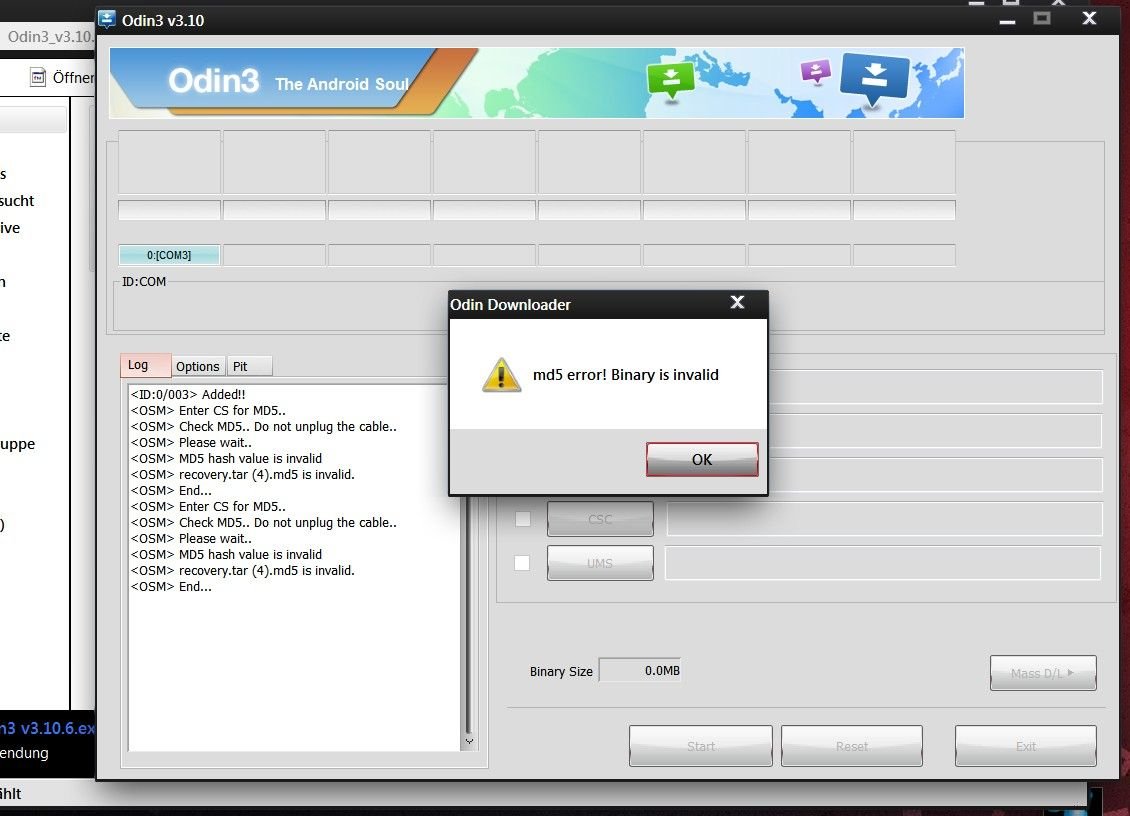Open the Pit tab

tap(249, 366)
